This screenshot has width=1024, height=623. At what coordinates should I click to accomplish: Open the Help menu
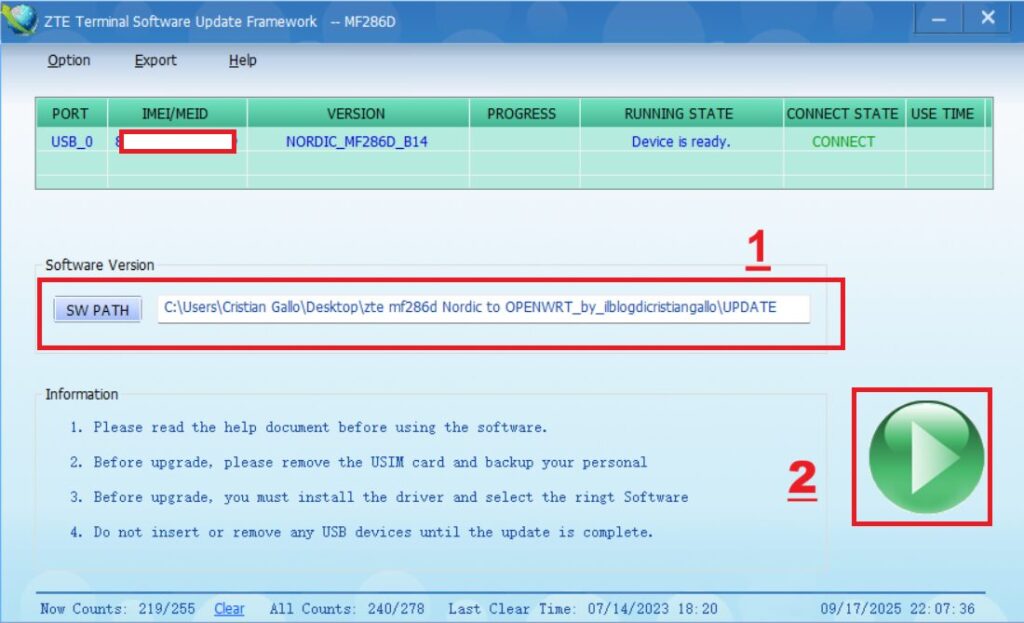click(243, 61)
